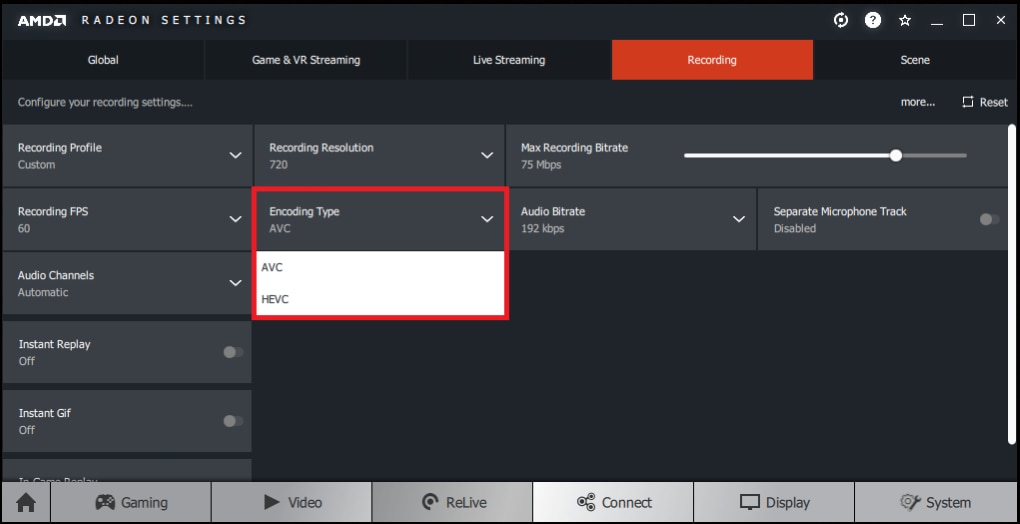Open the Connect section
The height and width of the screenshot is (524, 1020).
pyautogui.click(x=613, y=503)
